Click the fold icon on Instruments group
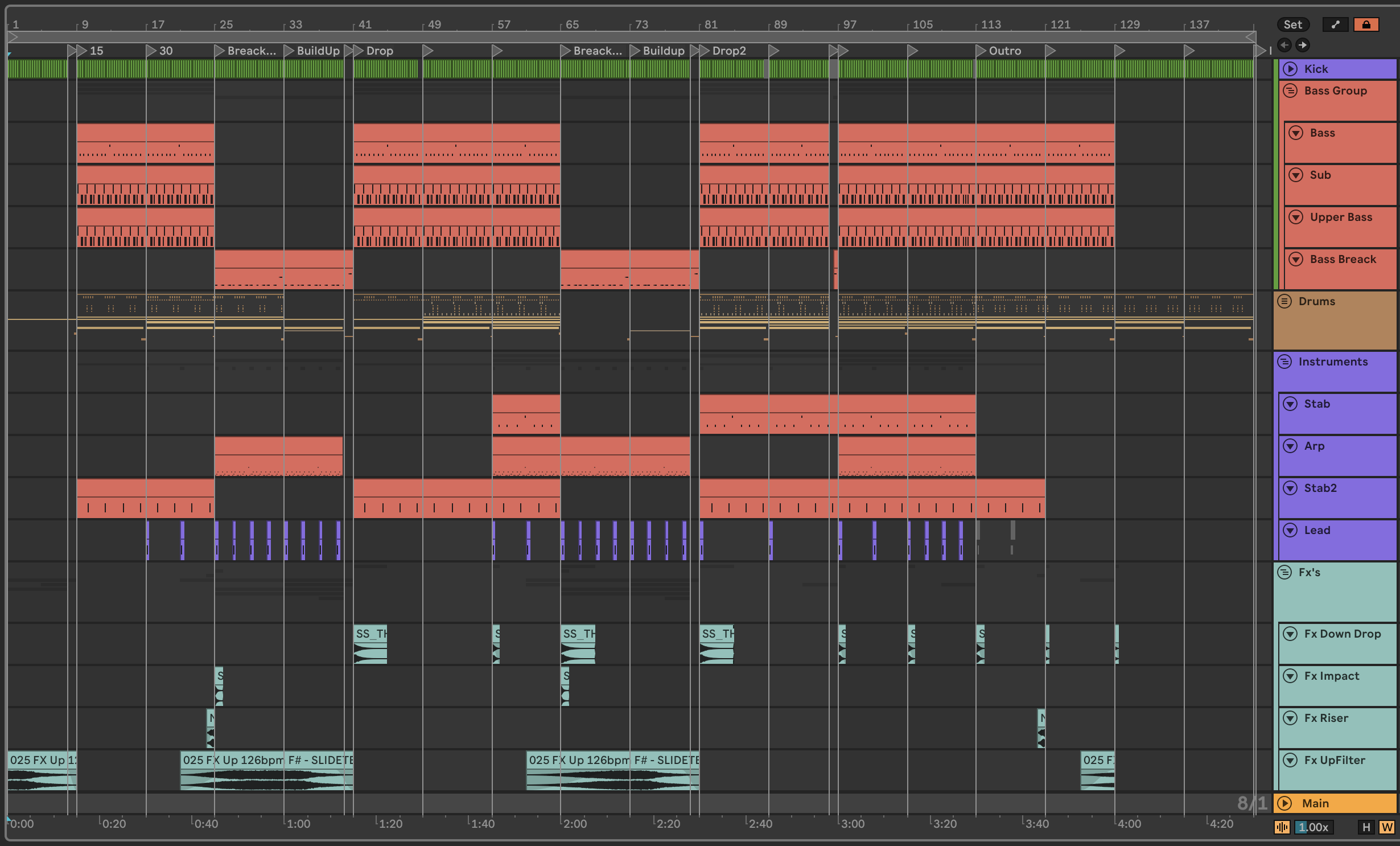Screen dimensions: 1400x846 coord(1284,362)
